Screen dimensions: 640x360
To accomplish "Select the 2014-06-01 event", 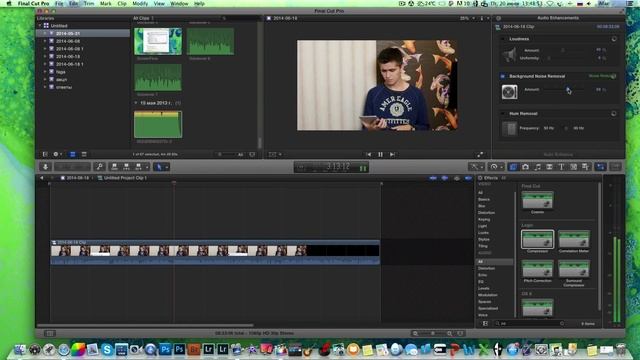I will pyautogui.click(x=68, y=33).
